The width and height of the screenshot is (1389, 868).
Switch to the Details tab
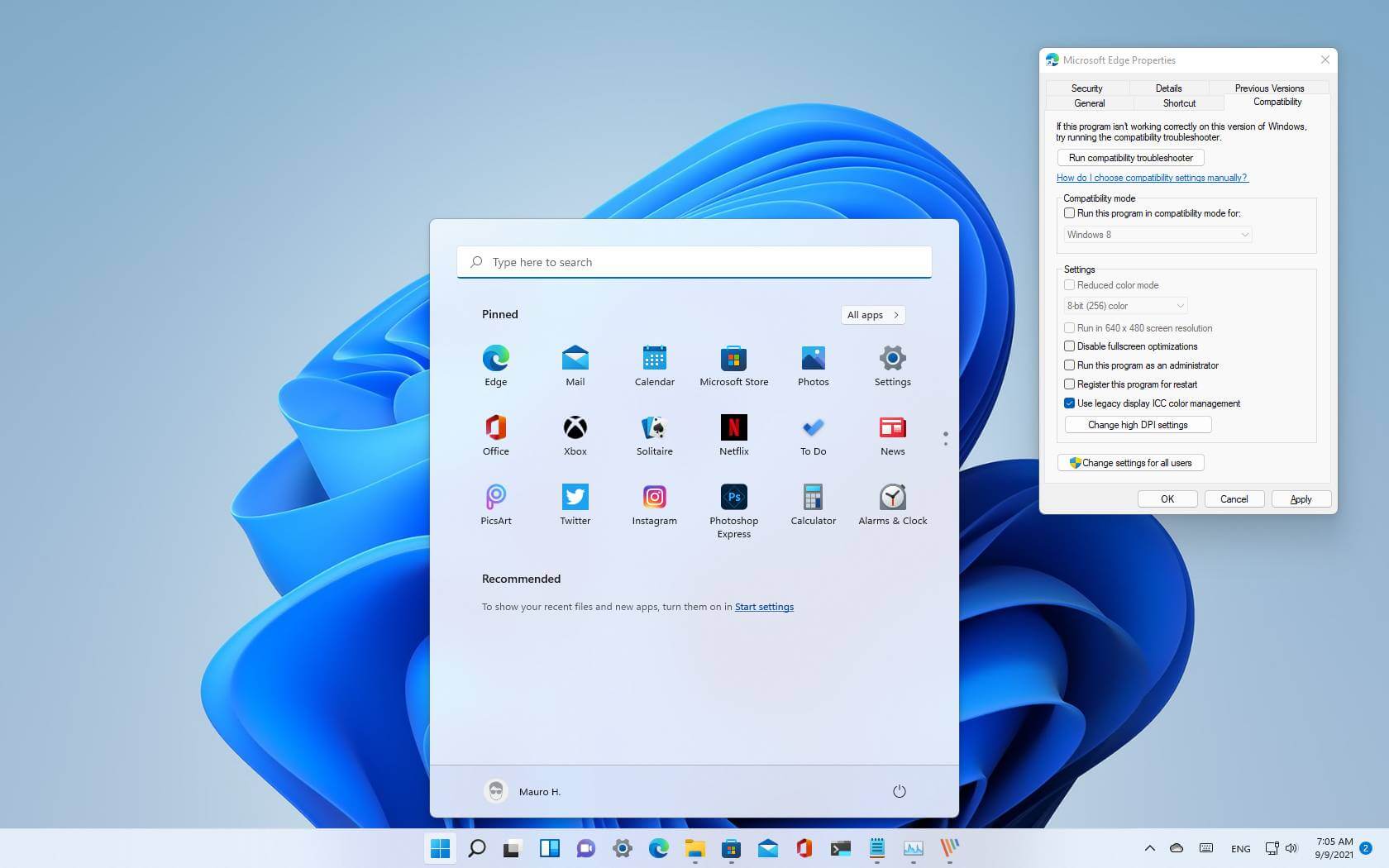(x=1168, y=88)
